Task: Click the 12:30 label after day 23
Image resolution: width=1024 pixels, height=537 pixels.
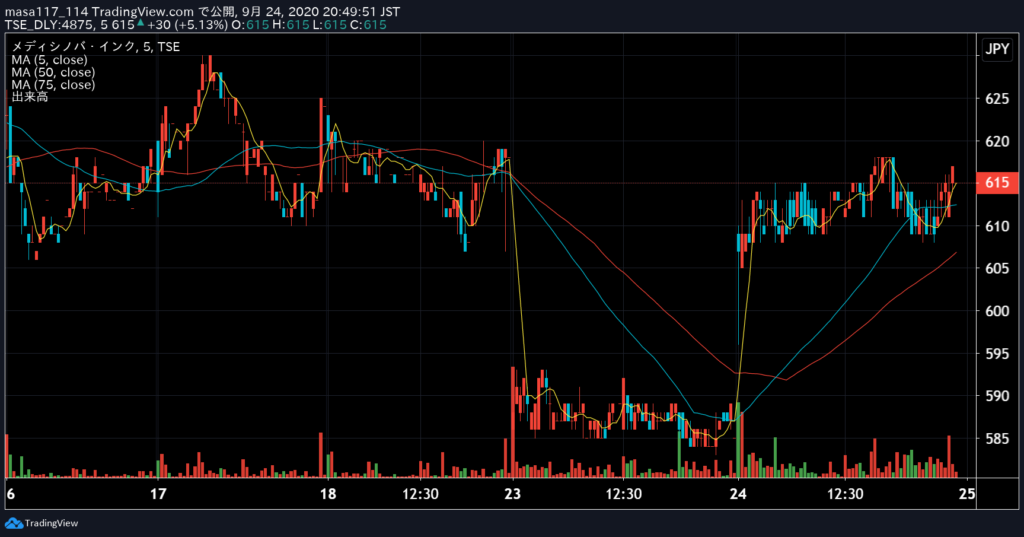Action: click(624, 494)
